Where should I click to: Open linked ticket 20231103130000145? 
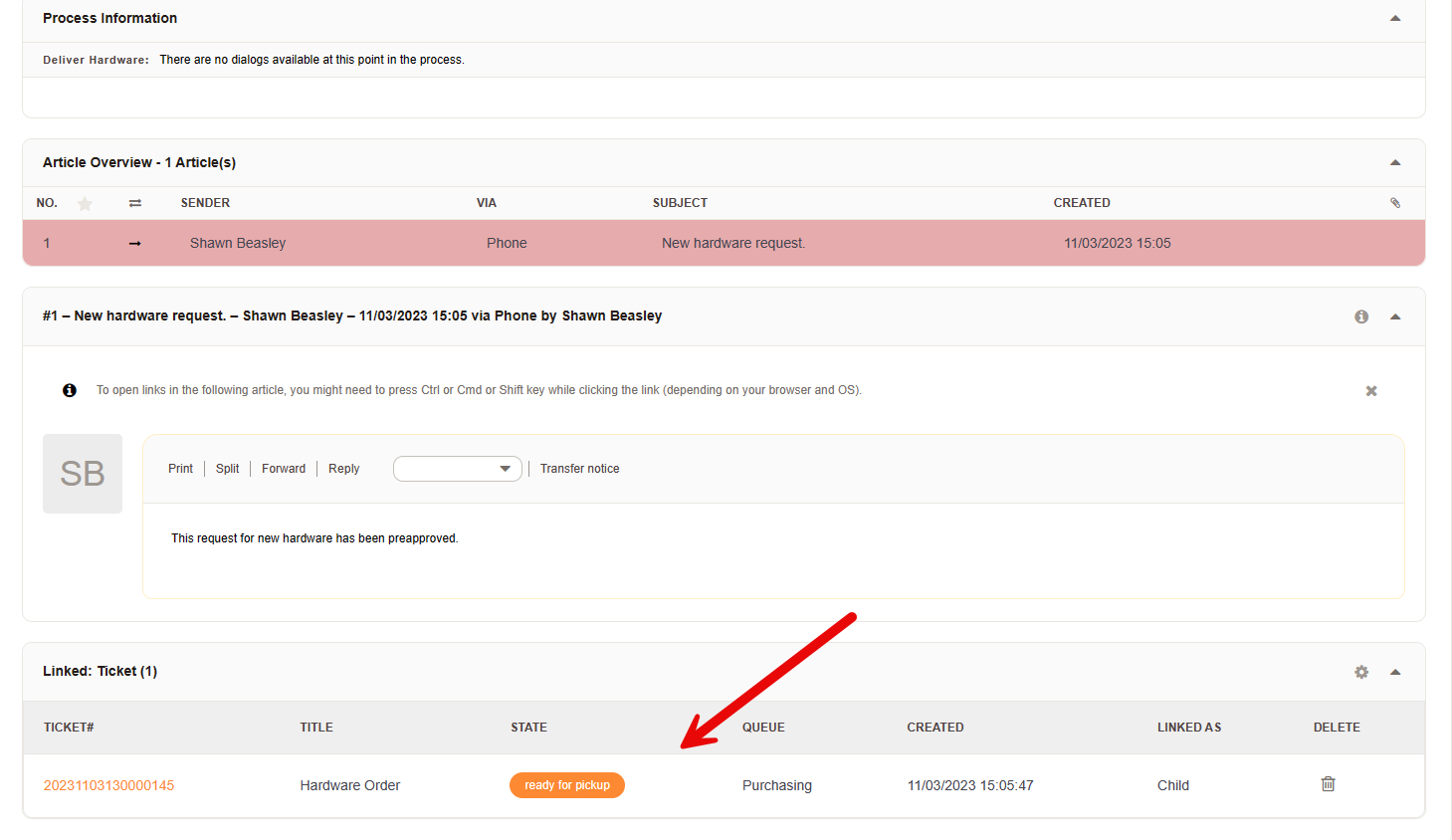pyautogui.click(x=108, y=785)
